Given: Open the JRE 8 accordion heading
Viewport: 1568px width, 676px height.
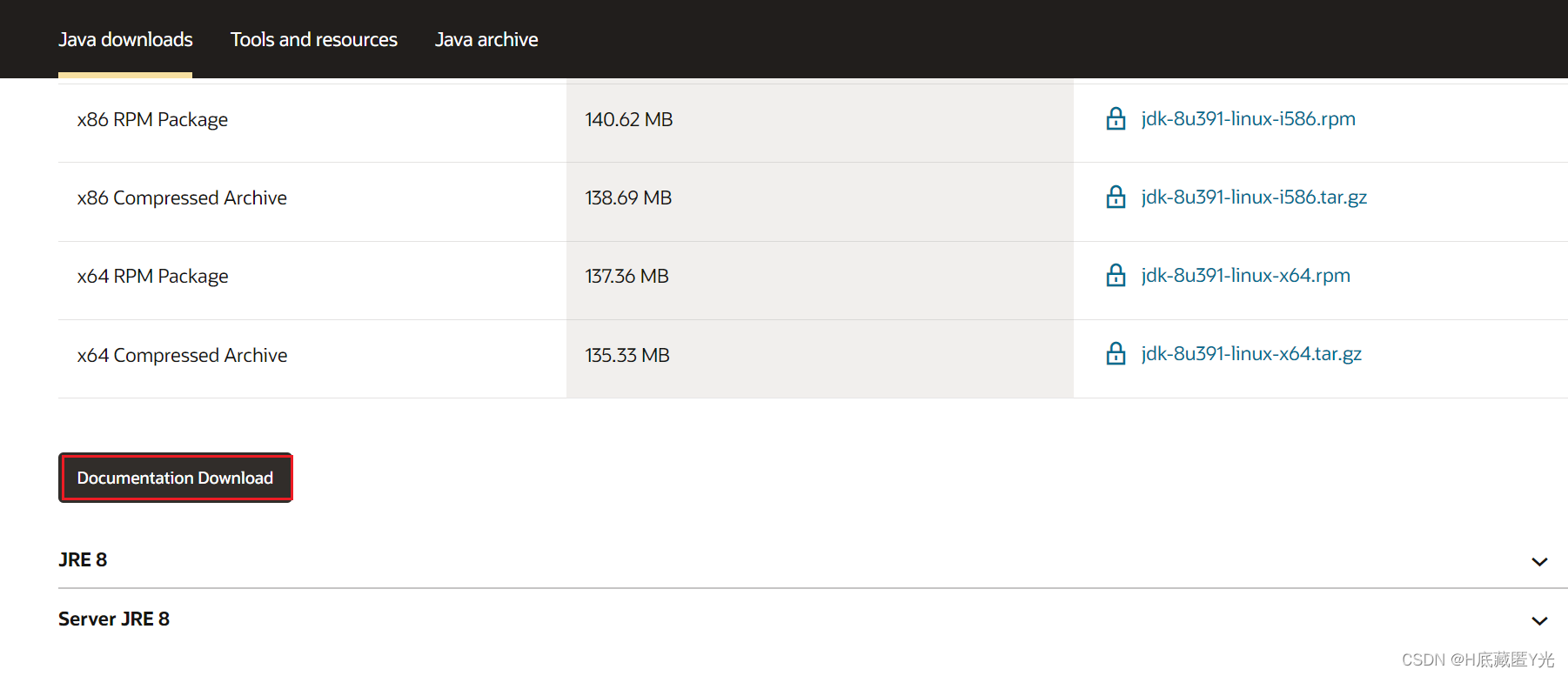Looking at the screenshot, I should coord(83,559).
